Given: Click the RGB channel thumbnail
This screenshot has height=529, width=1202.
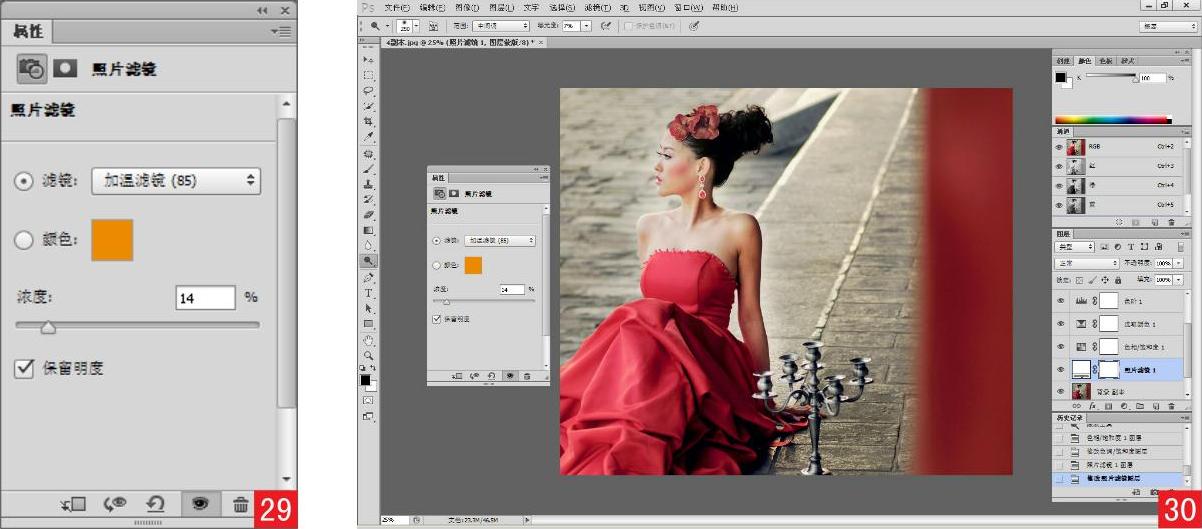Looking at the screenshot, I should click(1077, 146).
